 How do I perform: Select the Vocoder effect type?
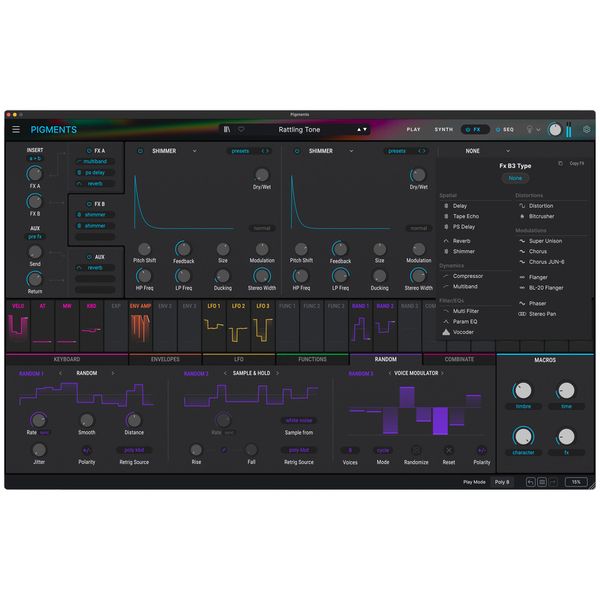463,331
